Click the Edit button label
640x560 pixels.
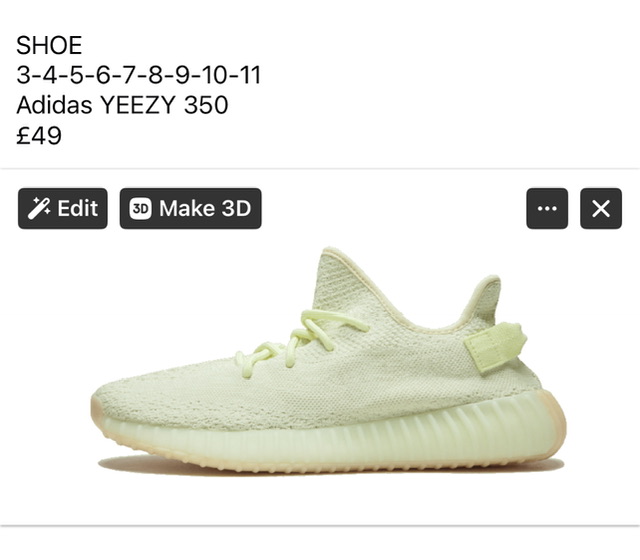tap(78, 208)
